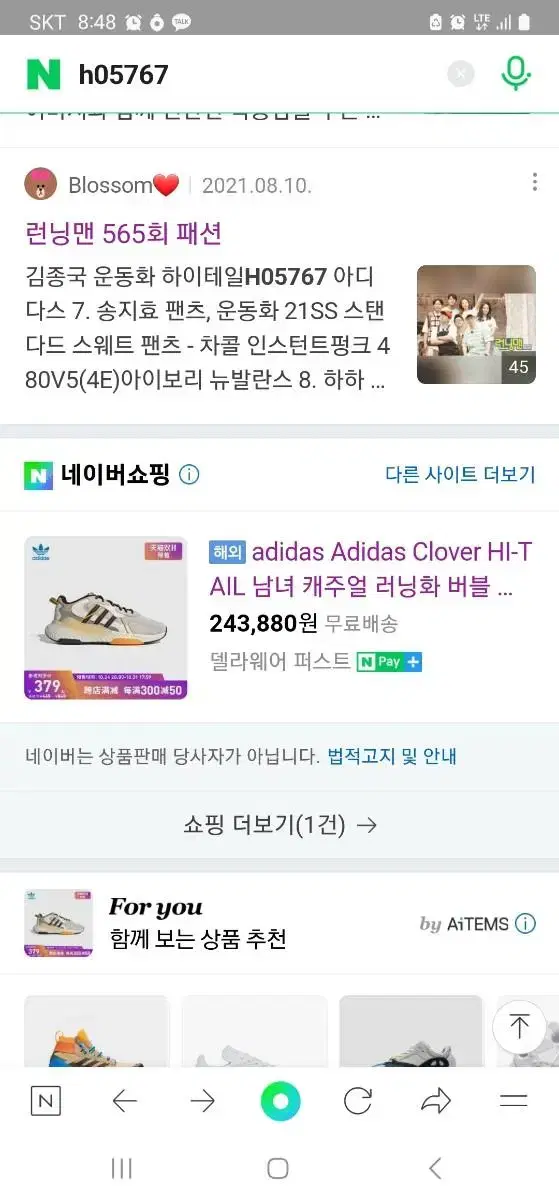Jump to top with the up-arrow button
This screenshot has width=559, height=1200.
pyautogui.click(x=519, y=1025)
